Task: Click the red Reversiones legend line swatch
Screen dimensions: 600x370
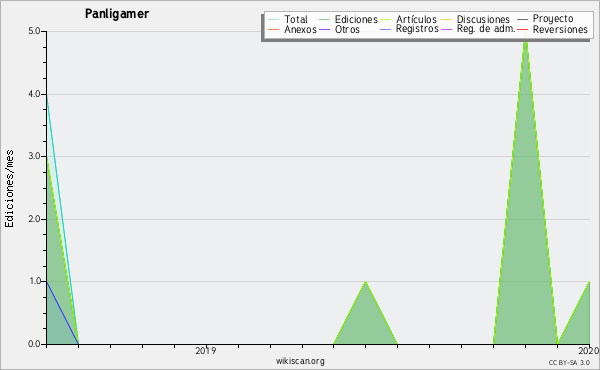Action: coord(522,29)
